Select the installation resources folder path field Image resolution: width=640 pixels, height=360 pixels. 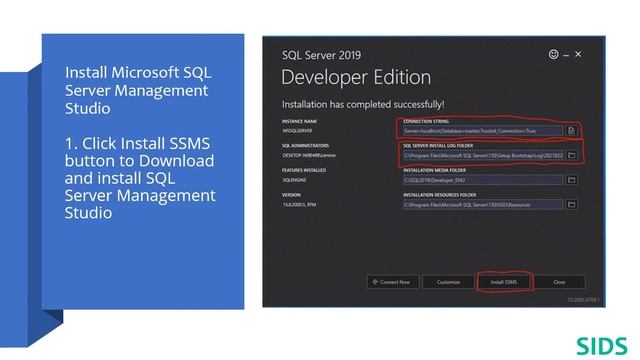pyautogui.click(x=483, y=204)
